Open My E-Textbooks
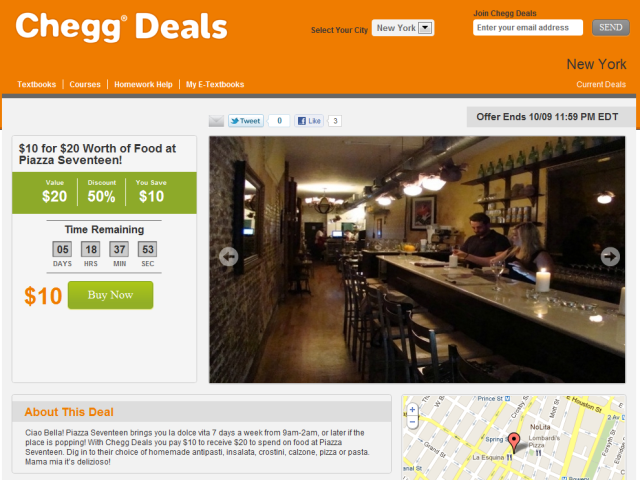 215,84
